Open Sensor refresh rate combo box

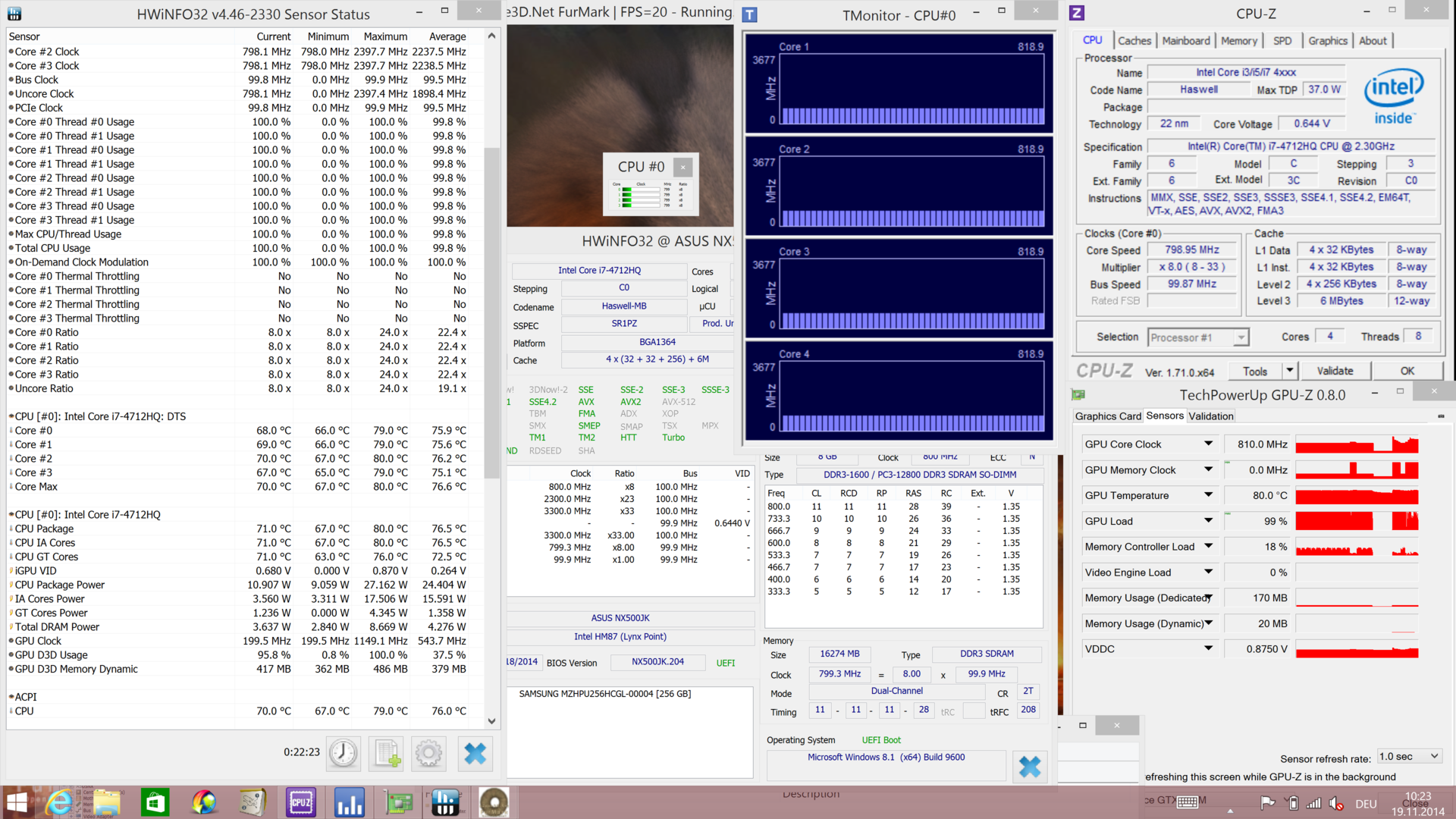[x=1408, y=757]
